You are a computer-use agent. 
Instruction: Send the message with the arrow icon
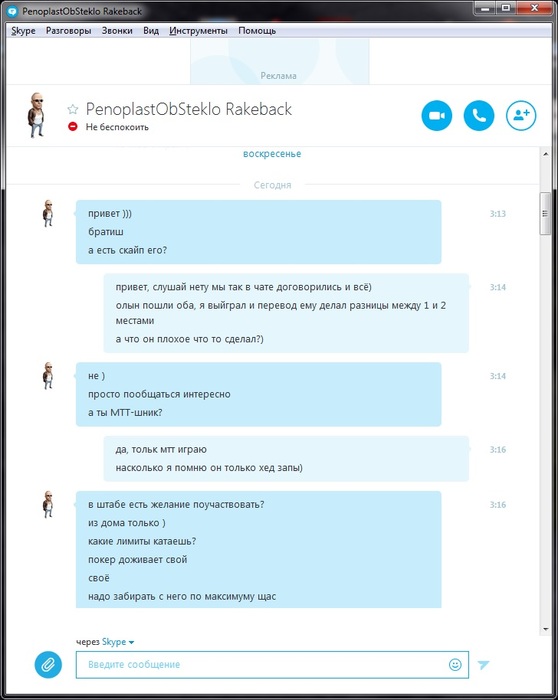[x=483, y=665]
